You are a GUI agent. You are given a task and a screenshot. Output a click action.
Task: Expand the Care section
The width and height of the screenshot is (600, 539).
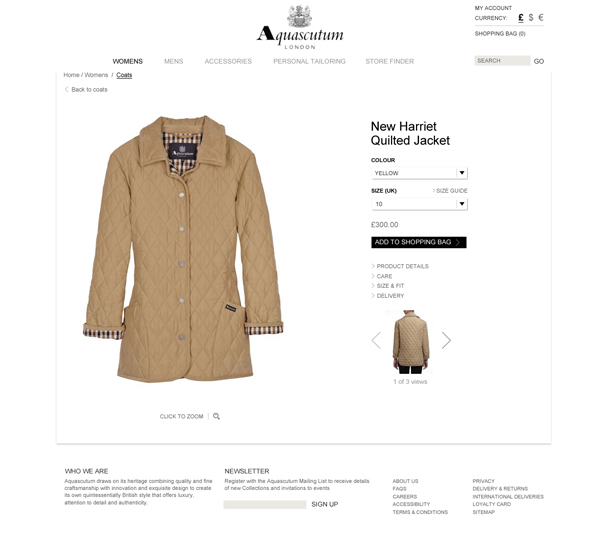382,276
